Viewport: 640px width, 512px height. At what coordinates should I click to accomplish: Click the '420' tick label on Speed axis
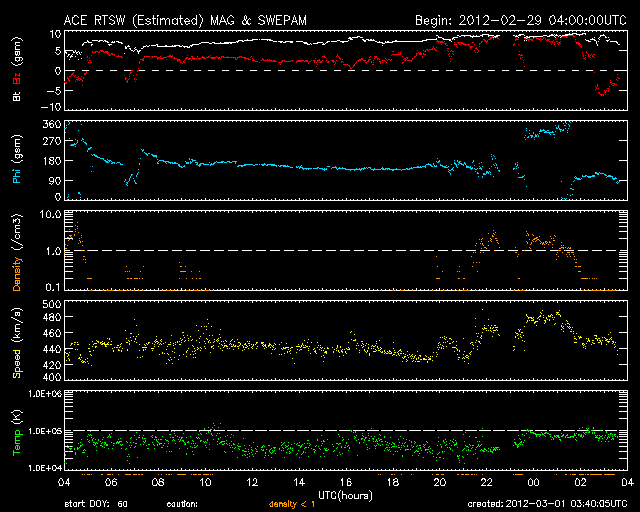tap(52, 365)
